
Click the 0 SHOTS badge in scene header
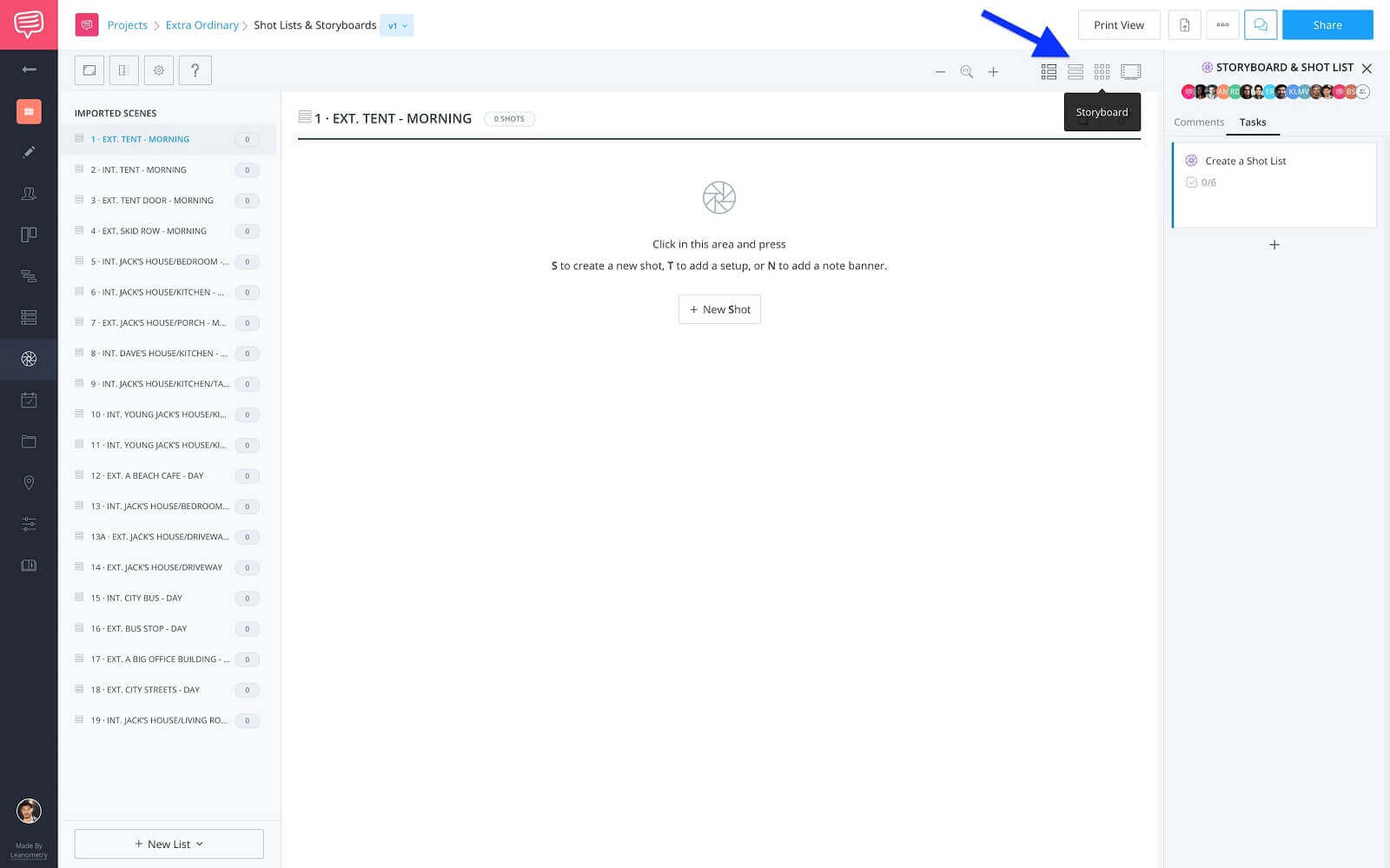[x=509, y=119]
